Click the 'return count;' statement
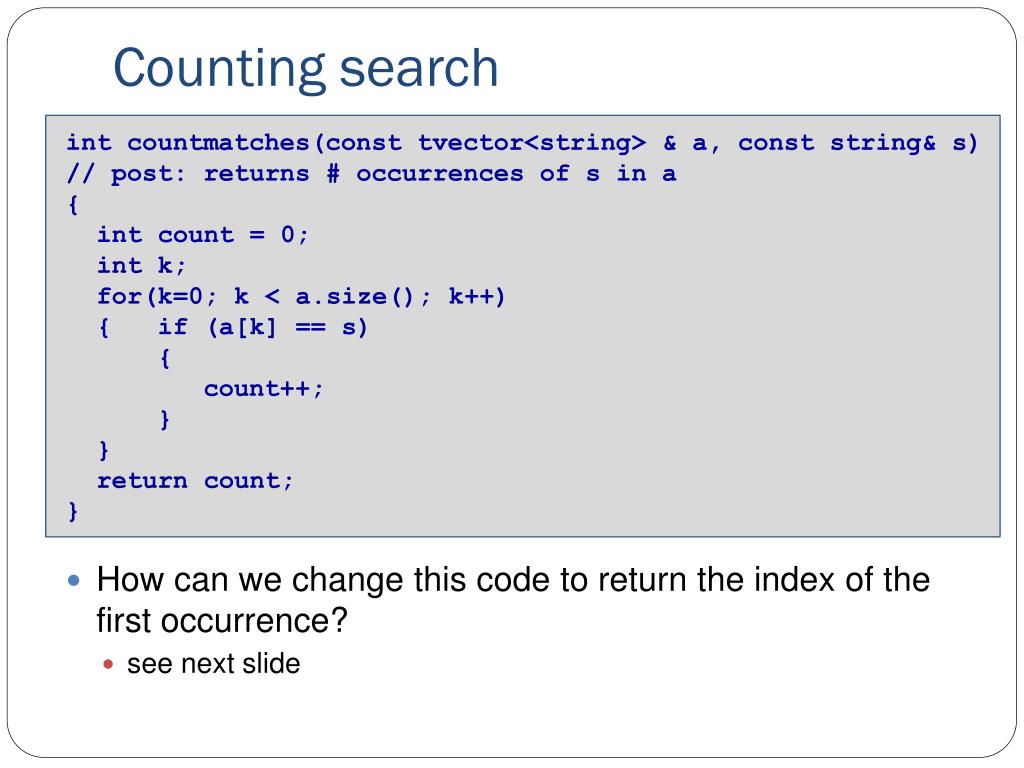 point(195,481)
